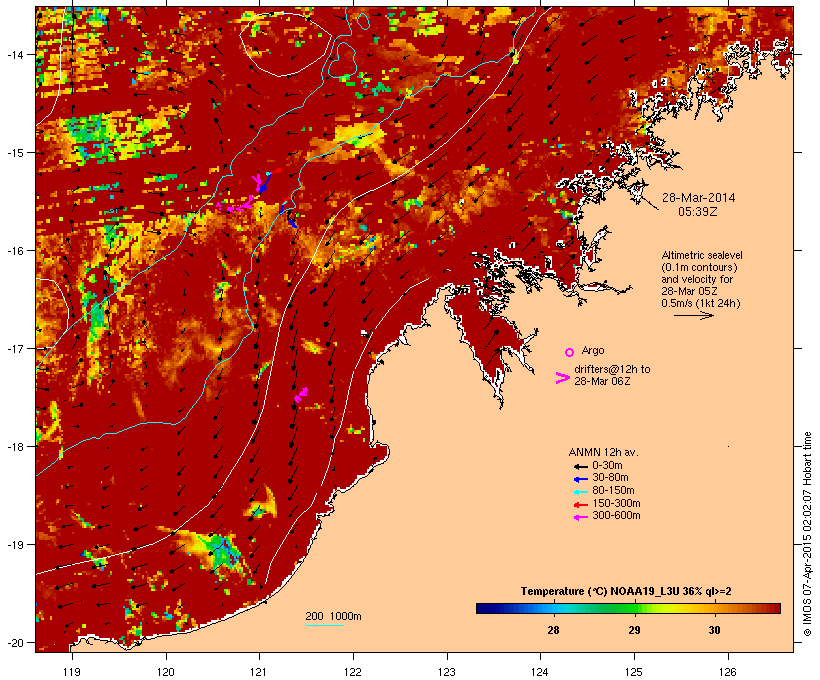Click the magenta drifters chevron symbol
The height and width of the screenshot is (680, 820).
(x=562, y=378)
